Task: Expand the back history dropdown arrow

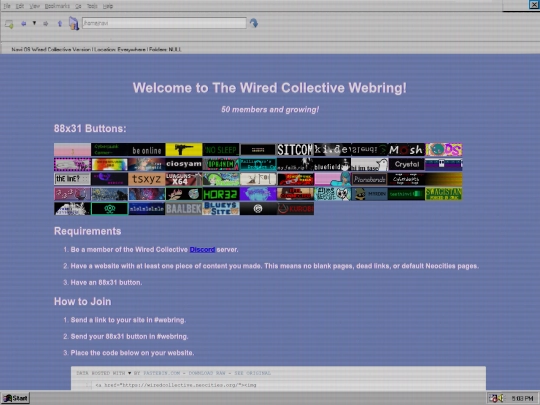Action: pyautogui.click(x=34, y=23)
